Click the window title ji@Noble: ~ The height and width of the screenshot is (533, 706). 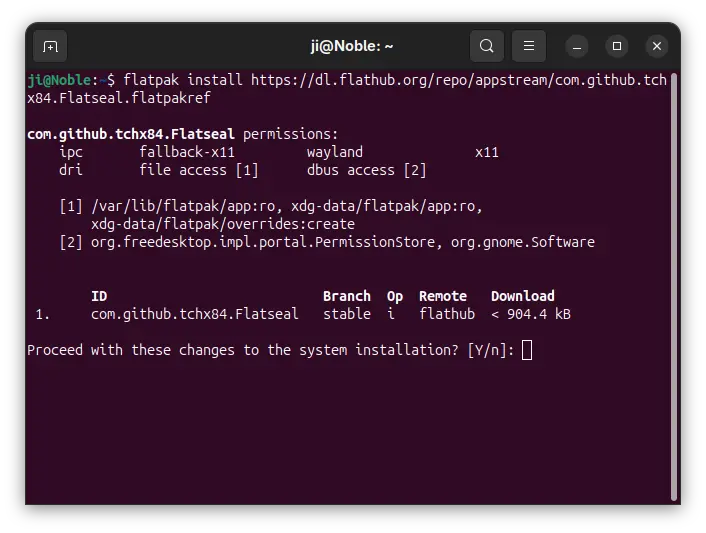[352, 46]
